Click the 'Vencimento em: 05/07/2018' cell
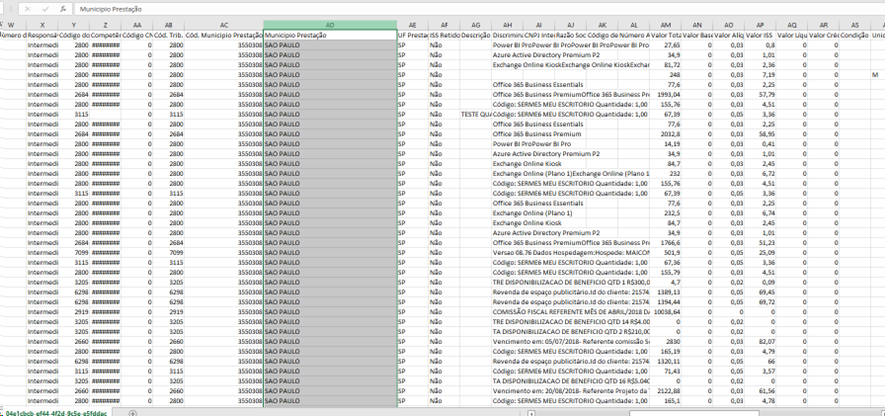The height and width of the screenshot is (416, 885). (571, 341)
